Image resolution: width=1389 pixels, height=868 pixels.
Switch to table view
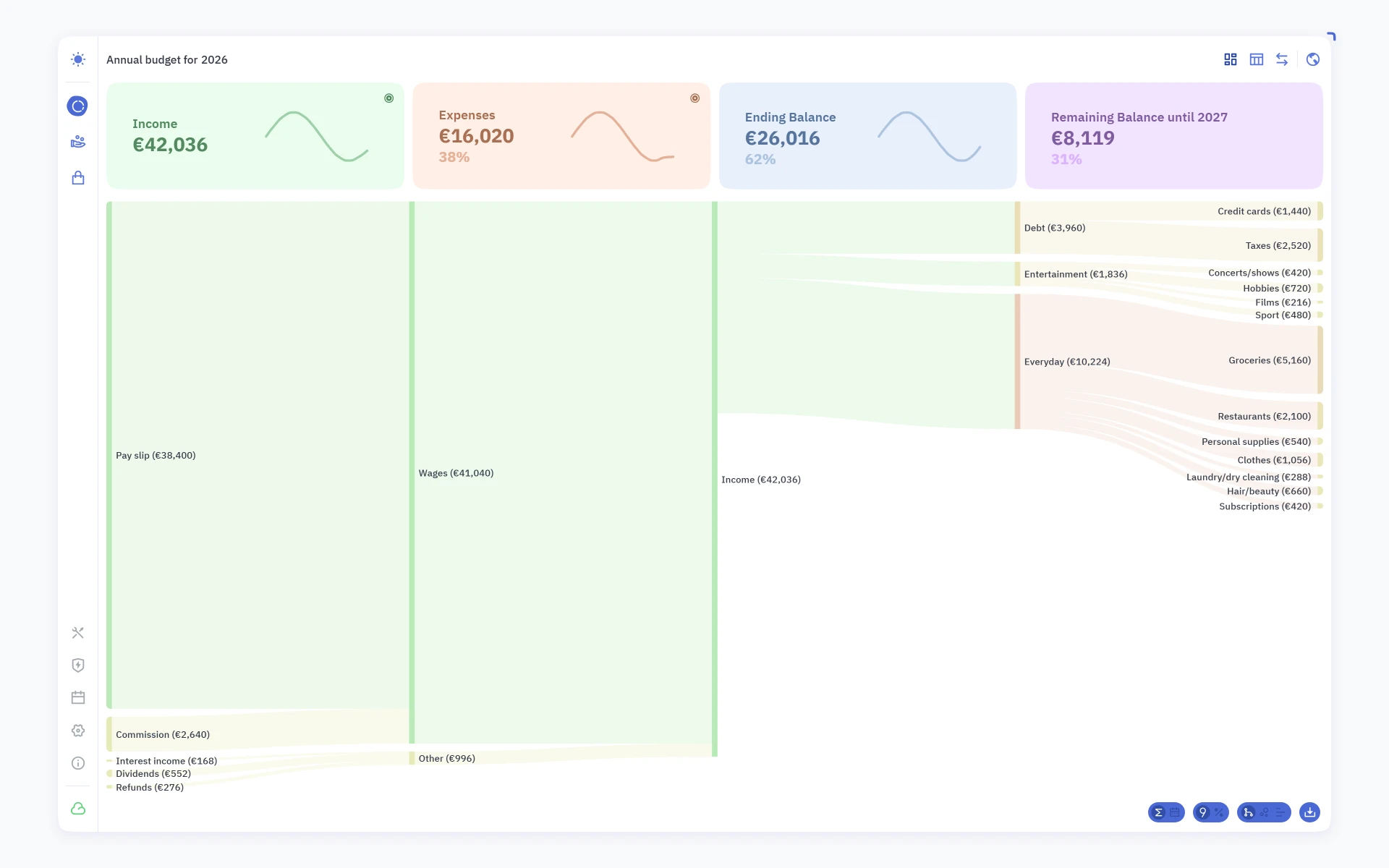click(1257, 59)
